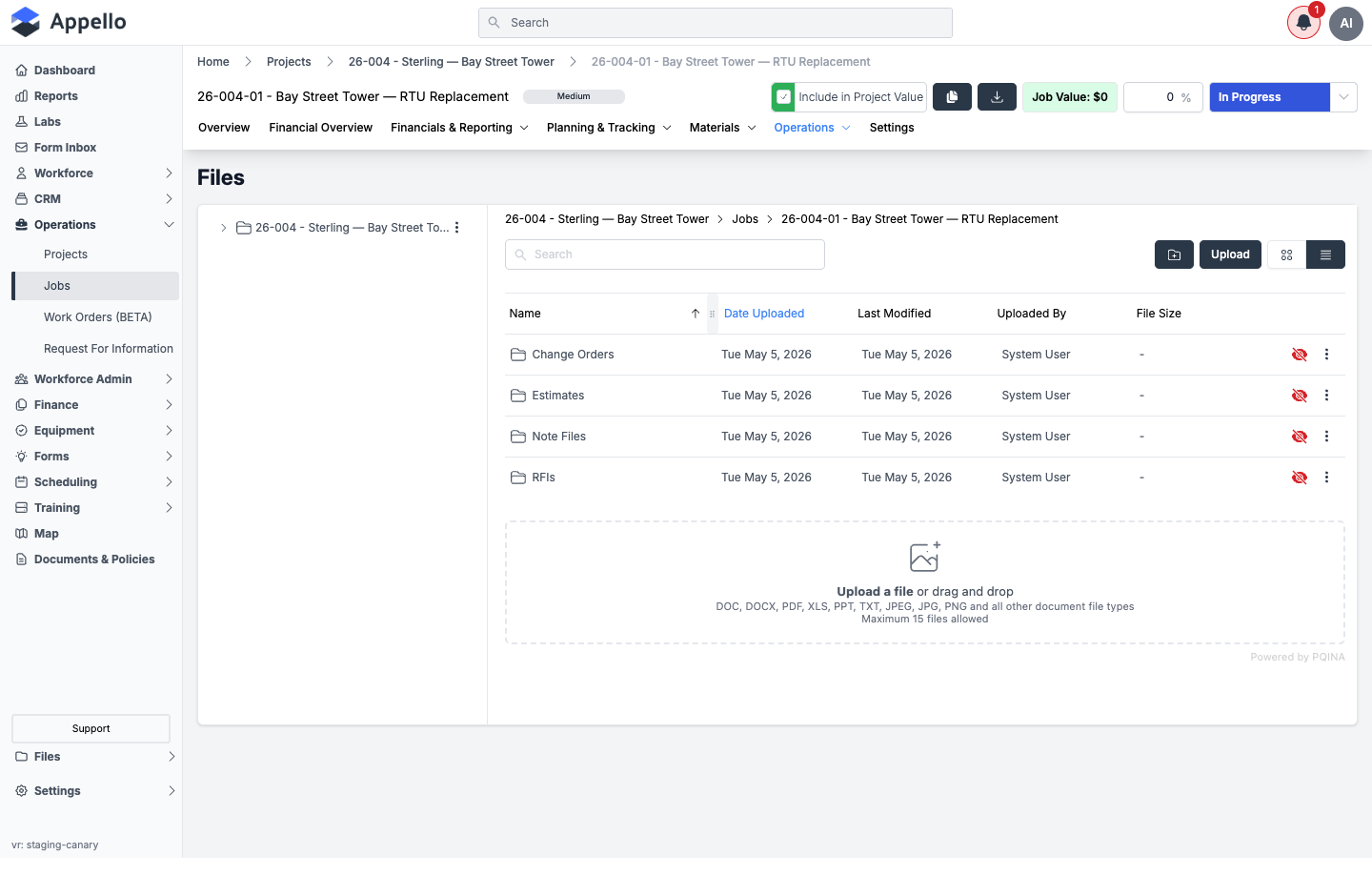Open kebab menu for Note Files row
This screenshot has width=1372, height=875.
click(x=1326, y=437)
